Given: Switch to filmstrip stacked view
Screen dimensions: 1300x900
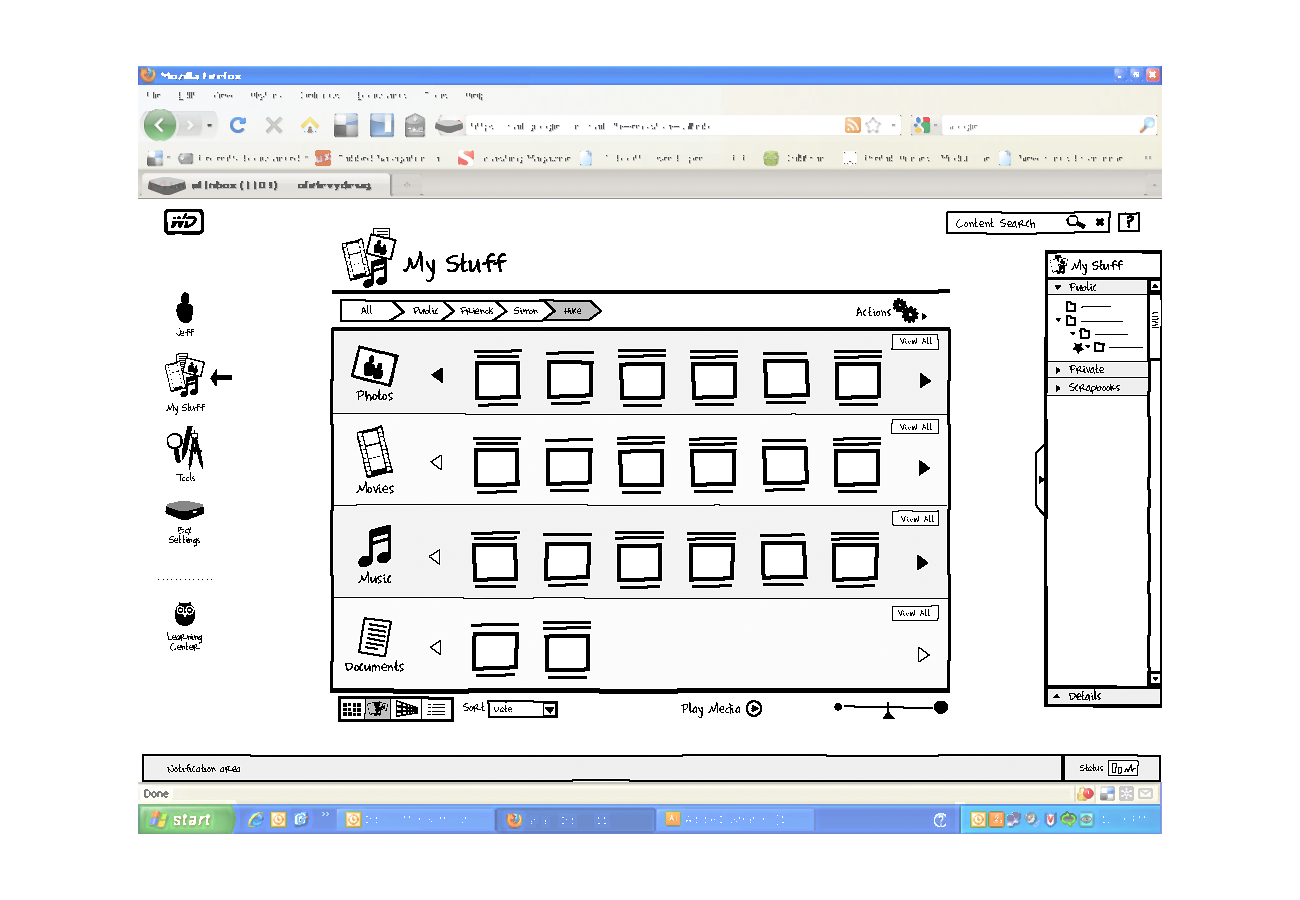Looking at the screenshot, I should pyautogui.click(x=407, y=709).
